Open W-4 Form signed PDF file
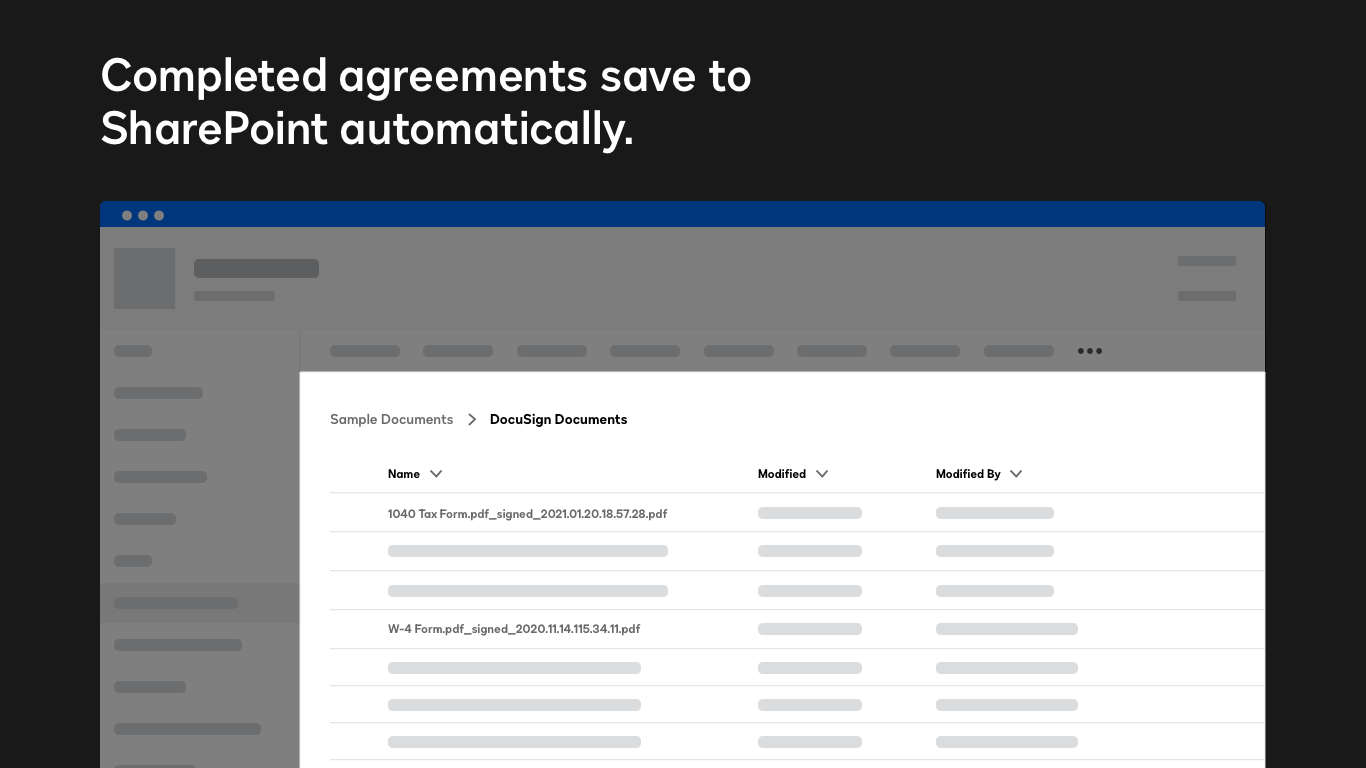1366x768 pixels. click(514, 629)
